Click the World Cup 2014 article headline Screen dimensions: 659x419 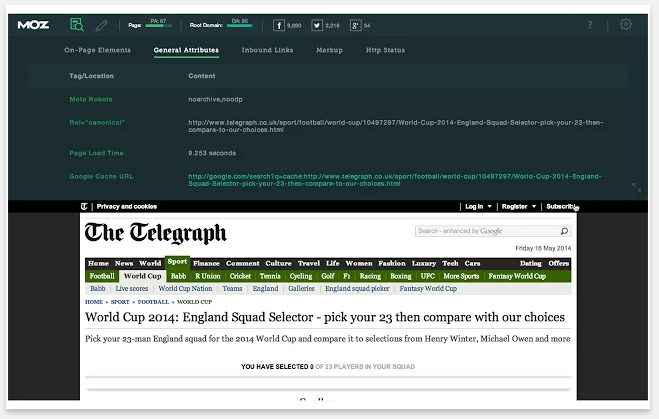click(x=325, y=317)
